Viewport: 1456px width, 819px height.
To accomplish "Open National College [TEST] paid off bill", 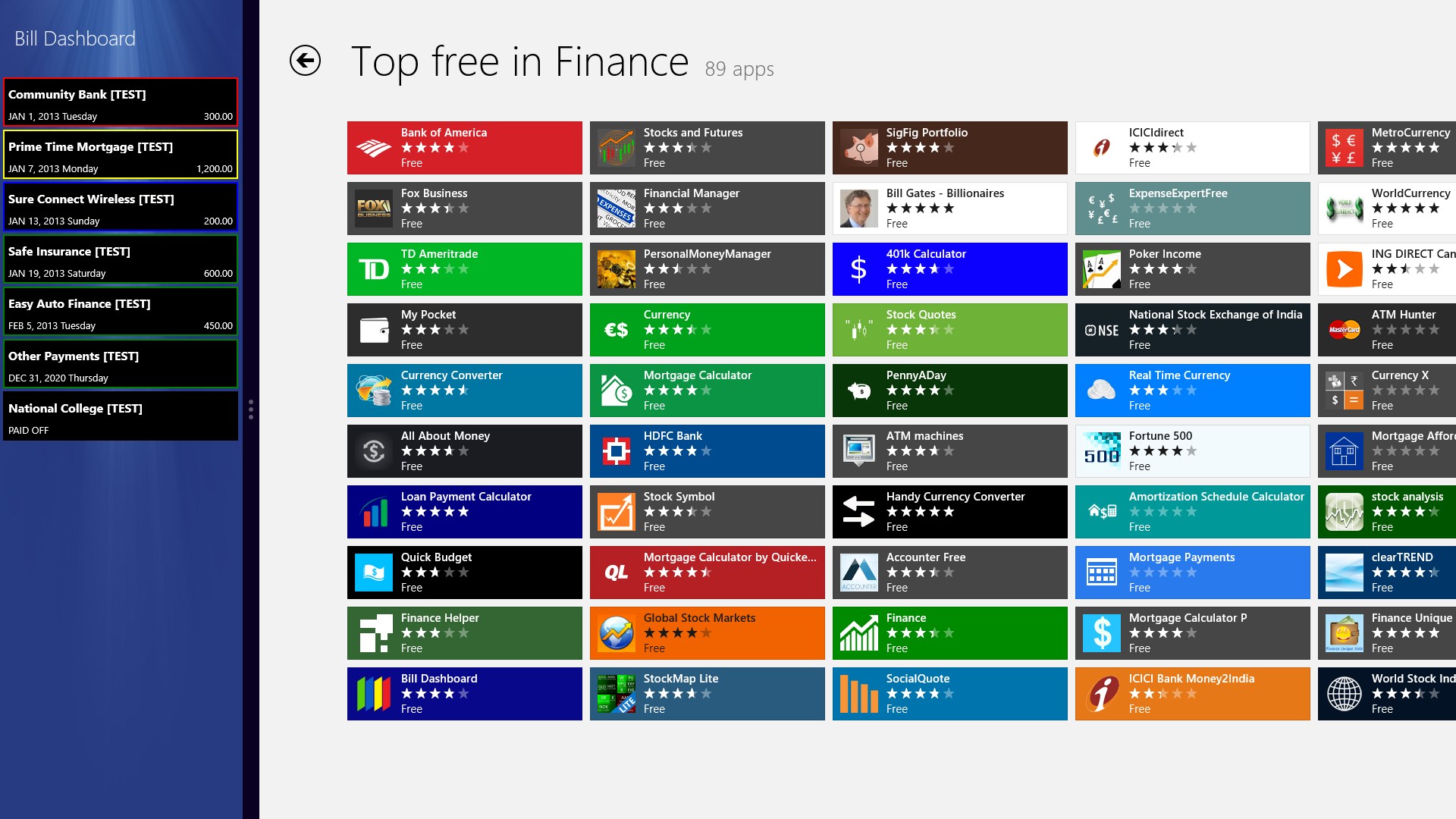I will [121, 416].
